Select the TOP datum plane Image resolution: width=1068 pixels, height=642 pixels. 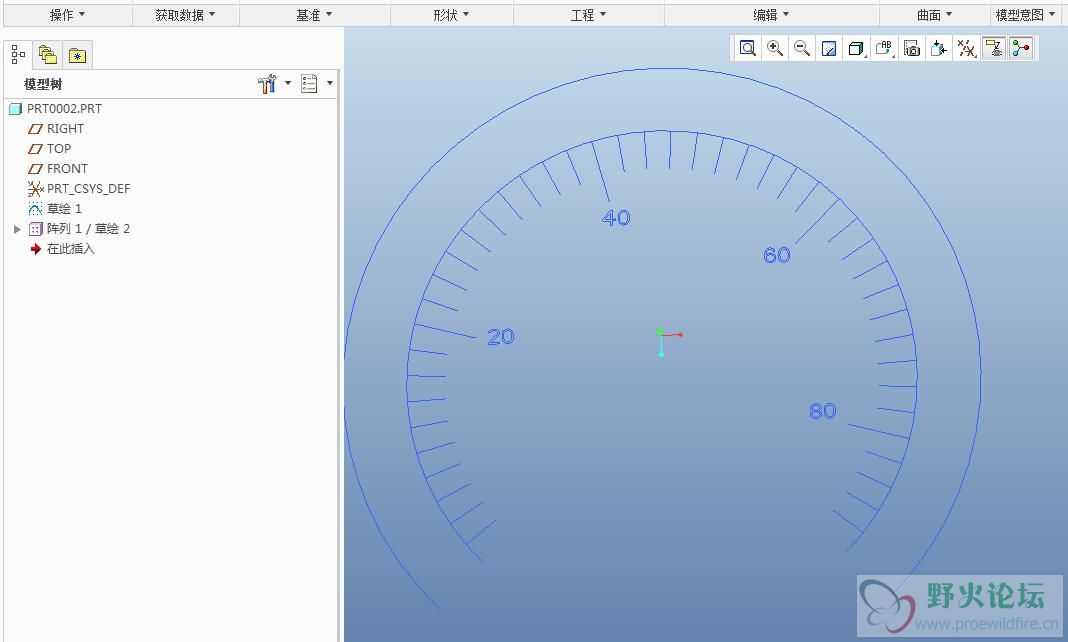(59, 148)
